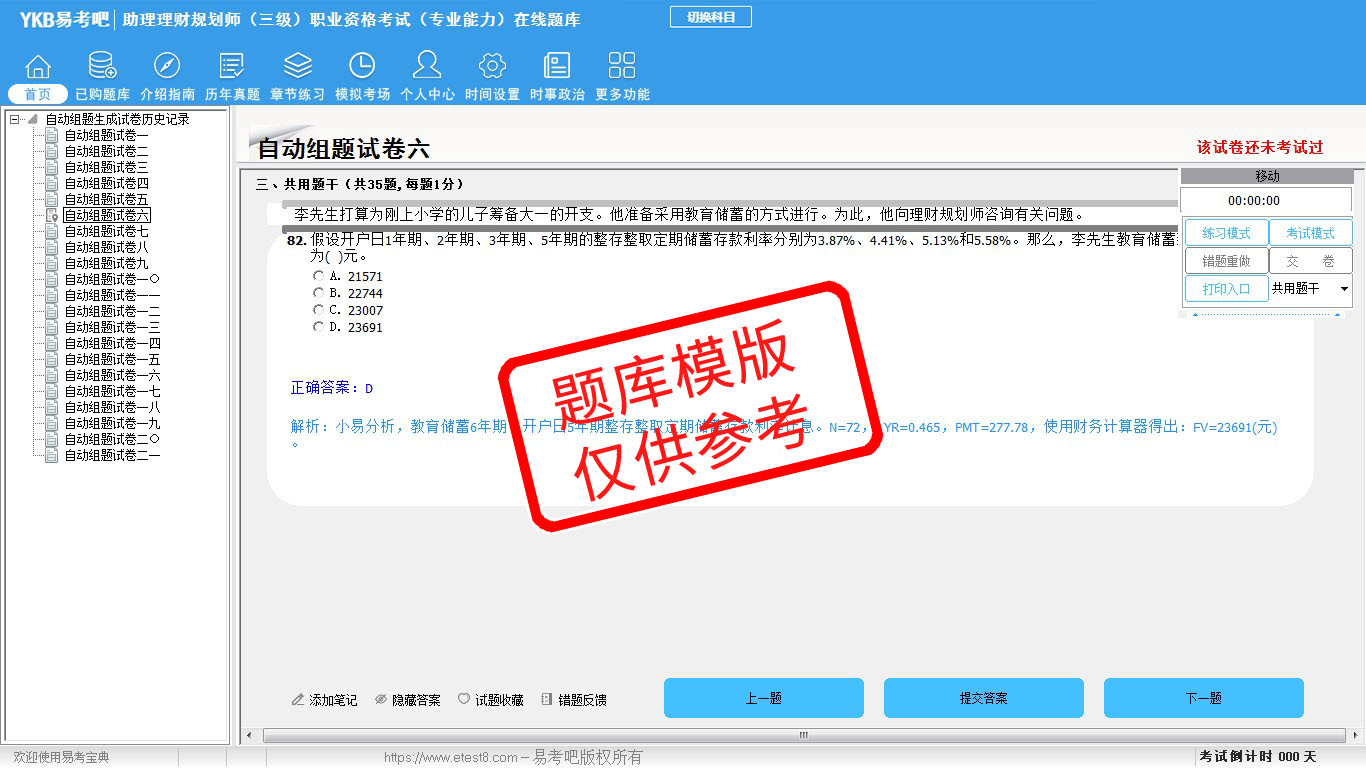Go to 个人中心 user icon
Viewport: 1366px width, 768px height.
[427, 66]
